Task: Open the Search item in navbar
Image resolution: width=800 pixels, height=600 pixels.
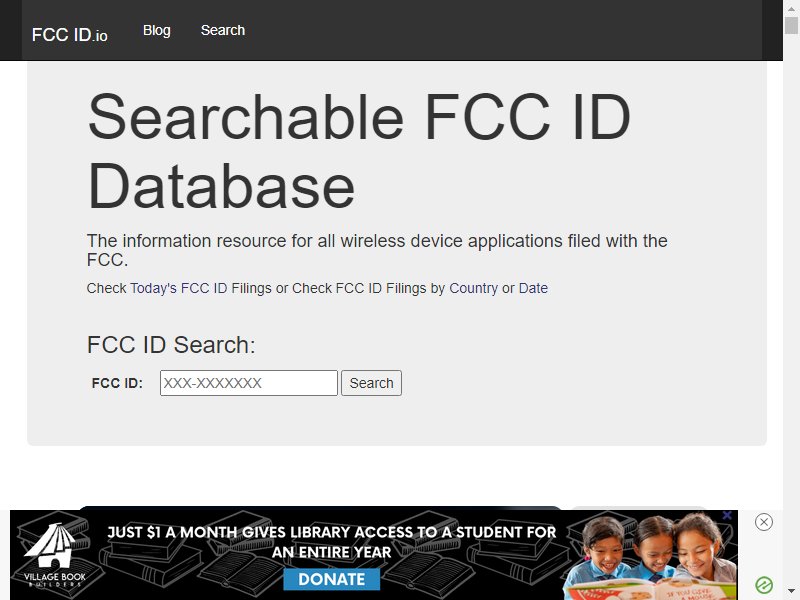Action: (222, 30)
